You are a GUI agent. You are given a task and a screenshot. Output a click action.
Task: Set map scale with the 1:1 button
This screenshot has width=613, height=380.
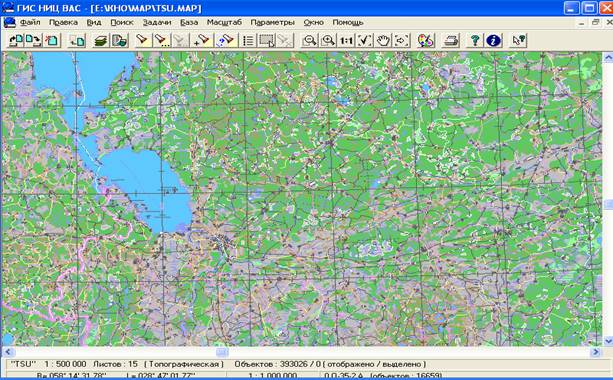pos(346,40)
